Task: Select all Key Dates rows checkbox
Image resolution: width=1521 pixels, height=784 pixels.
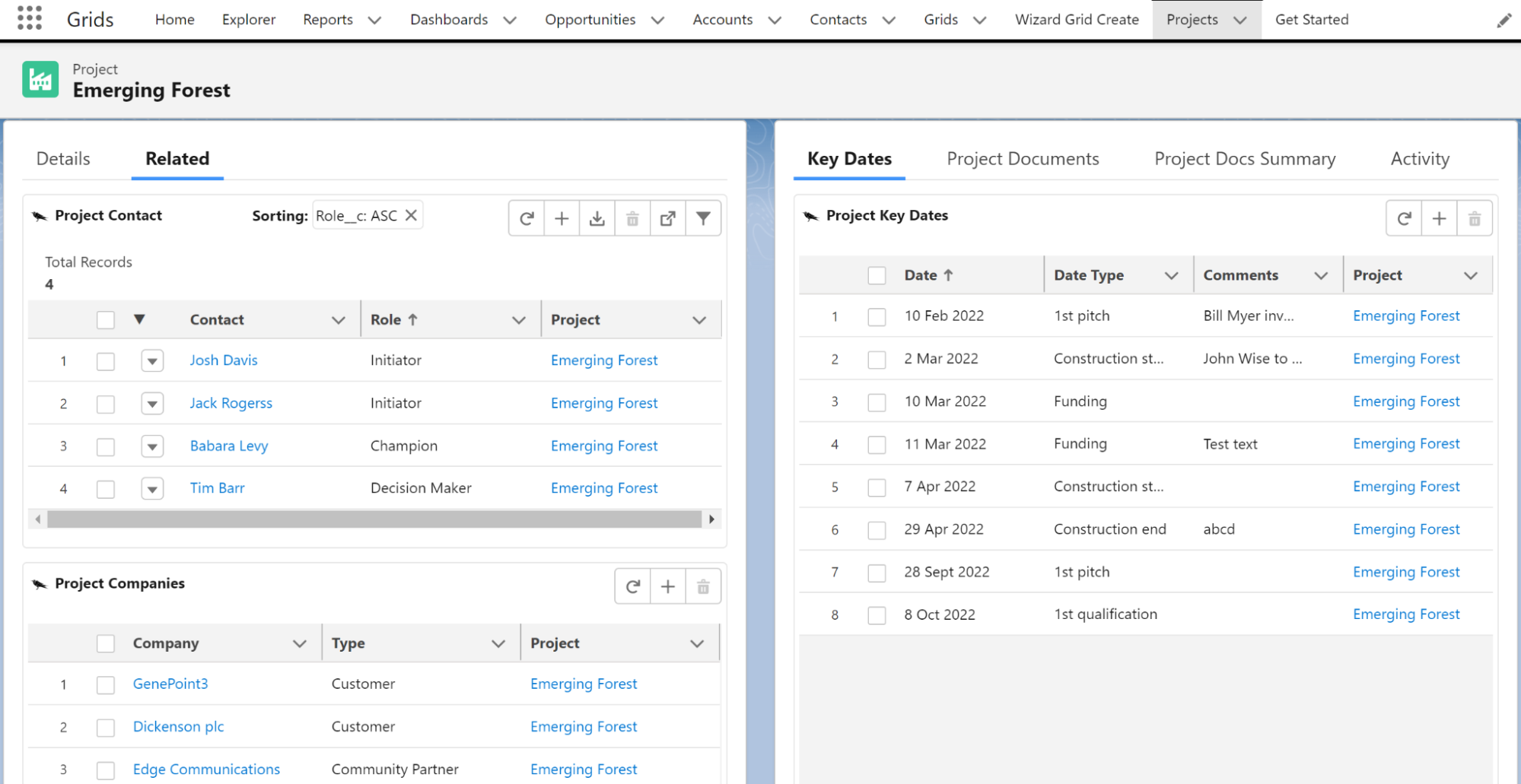Action: (877, 275)
